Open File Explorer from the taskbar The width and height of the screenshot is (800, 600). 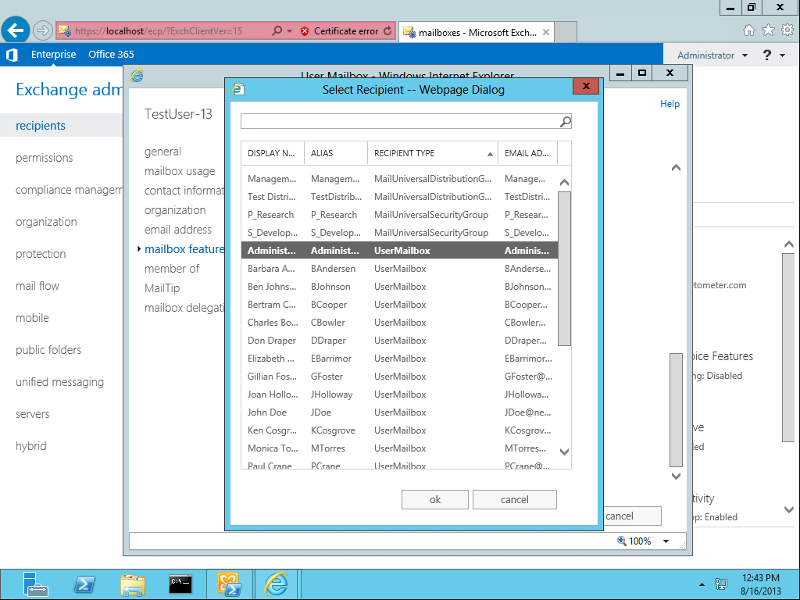(x=133, y=584)
